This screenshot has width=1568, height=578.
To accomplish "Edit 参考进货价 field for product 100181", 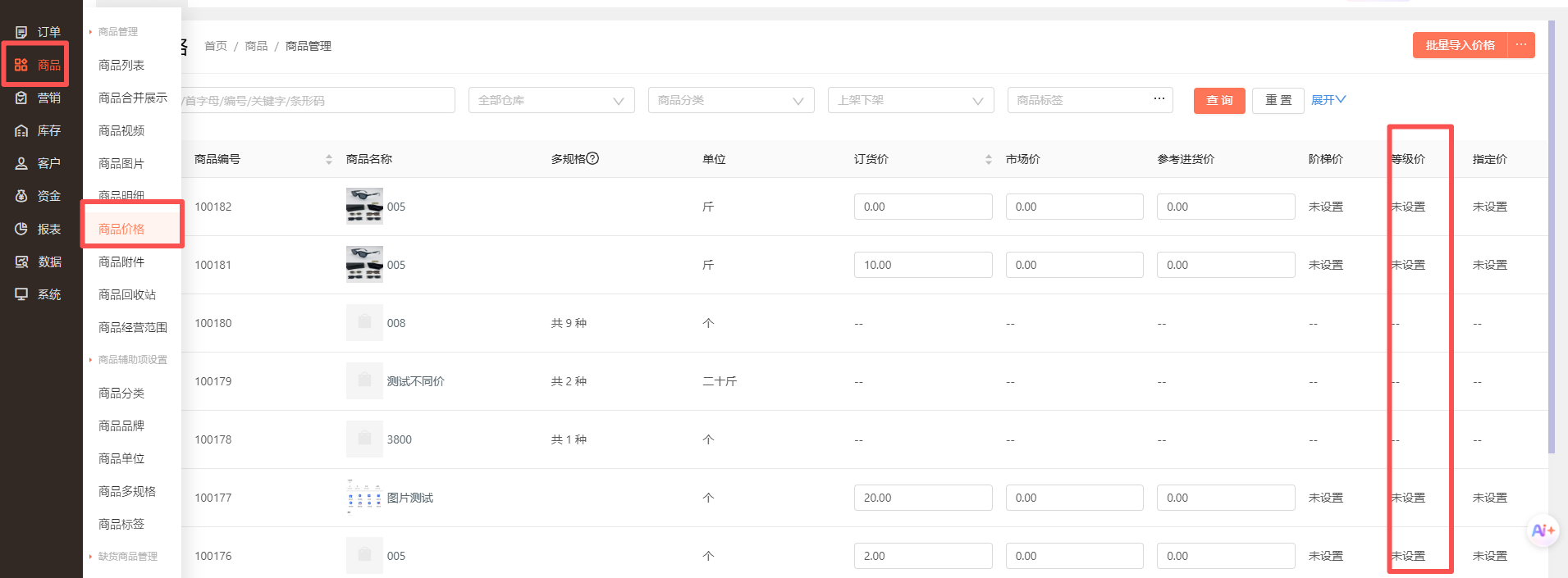I will pyautogui.click(x=1226, y=265).
